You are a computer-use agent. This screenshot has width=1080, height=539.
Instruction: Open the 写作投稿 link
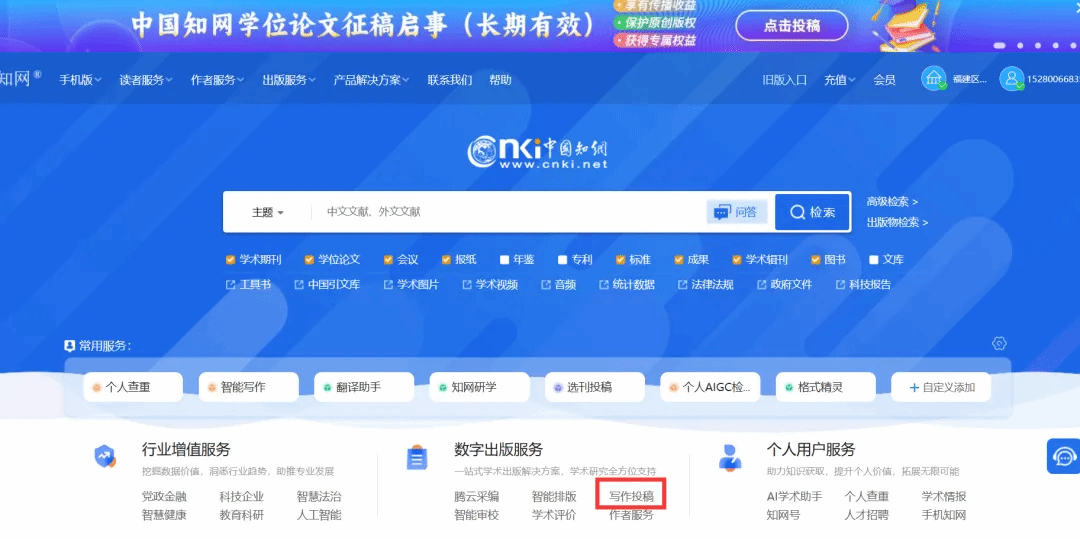pyautogui.click(x=631, y=496)
